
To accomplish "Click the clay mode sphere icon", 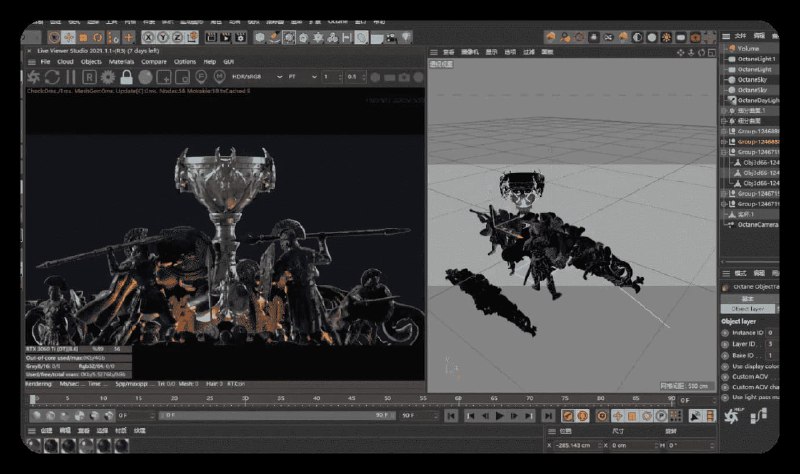I will (x=146, y=77).
